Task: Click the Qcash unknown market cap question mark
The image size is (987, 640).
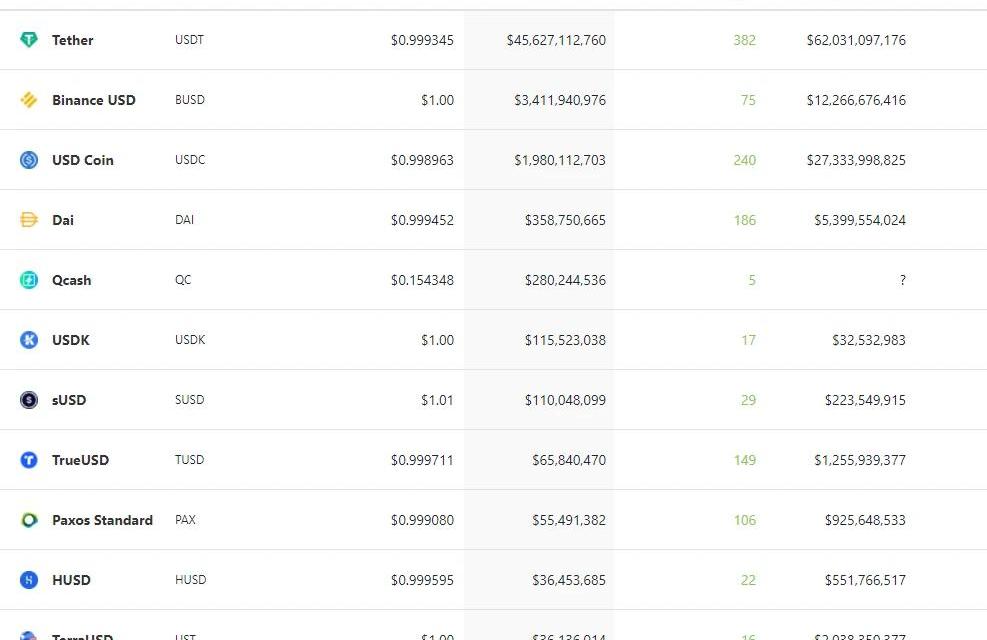Action: click(x=903, y=280)
